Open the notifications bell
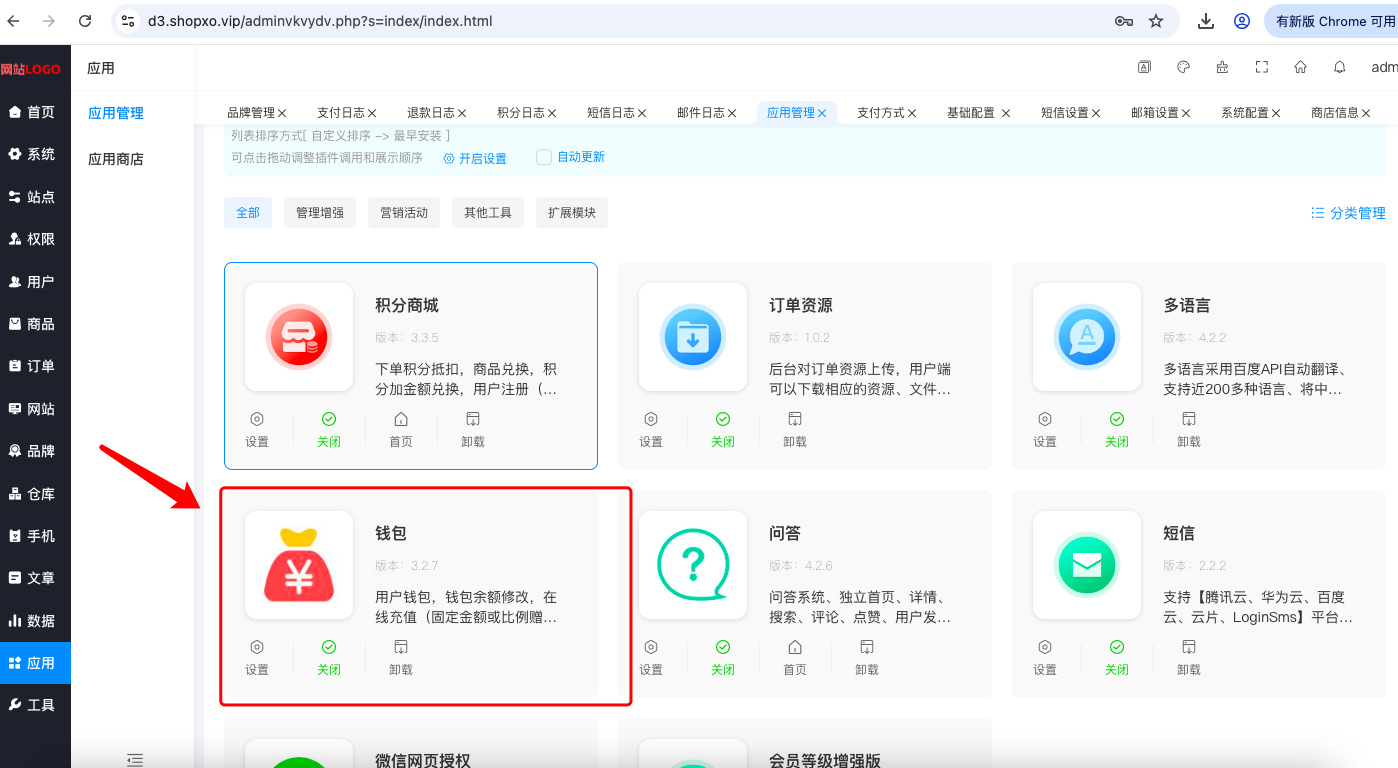Viewport: 1398px width, 768px height. tap(1340, 67)
